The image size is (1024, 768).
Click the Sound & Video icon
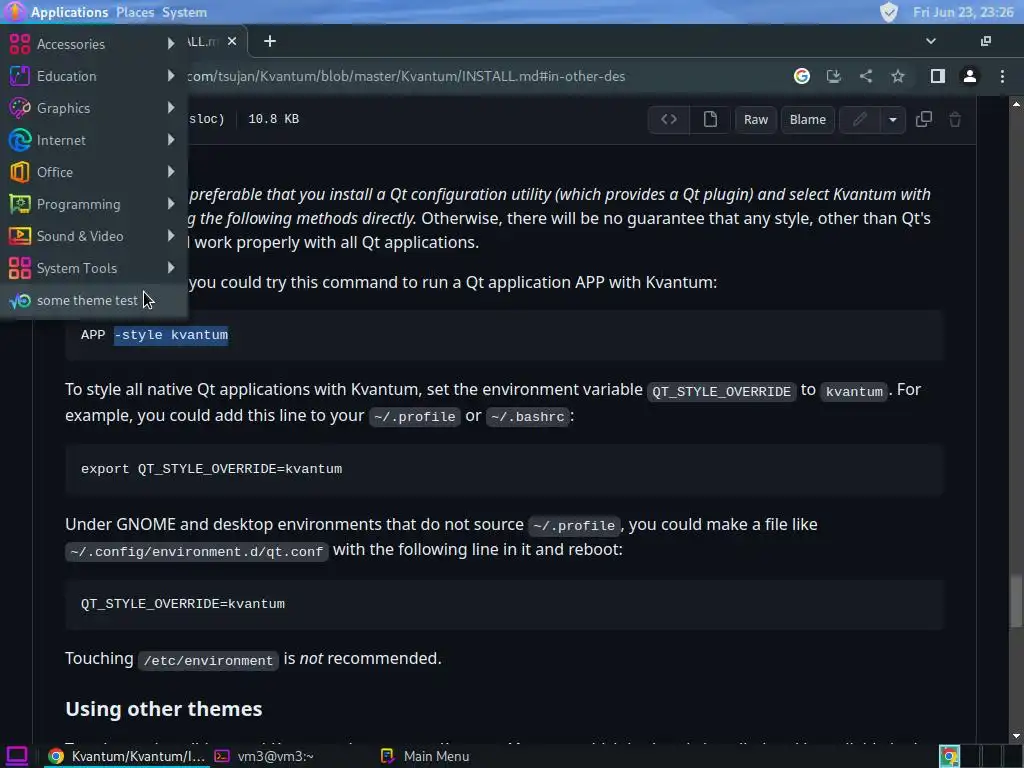point(20,236)
